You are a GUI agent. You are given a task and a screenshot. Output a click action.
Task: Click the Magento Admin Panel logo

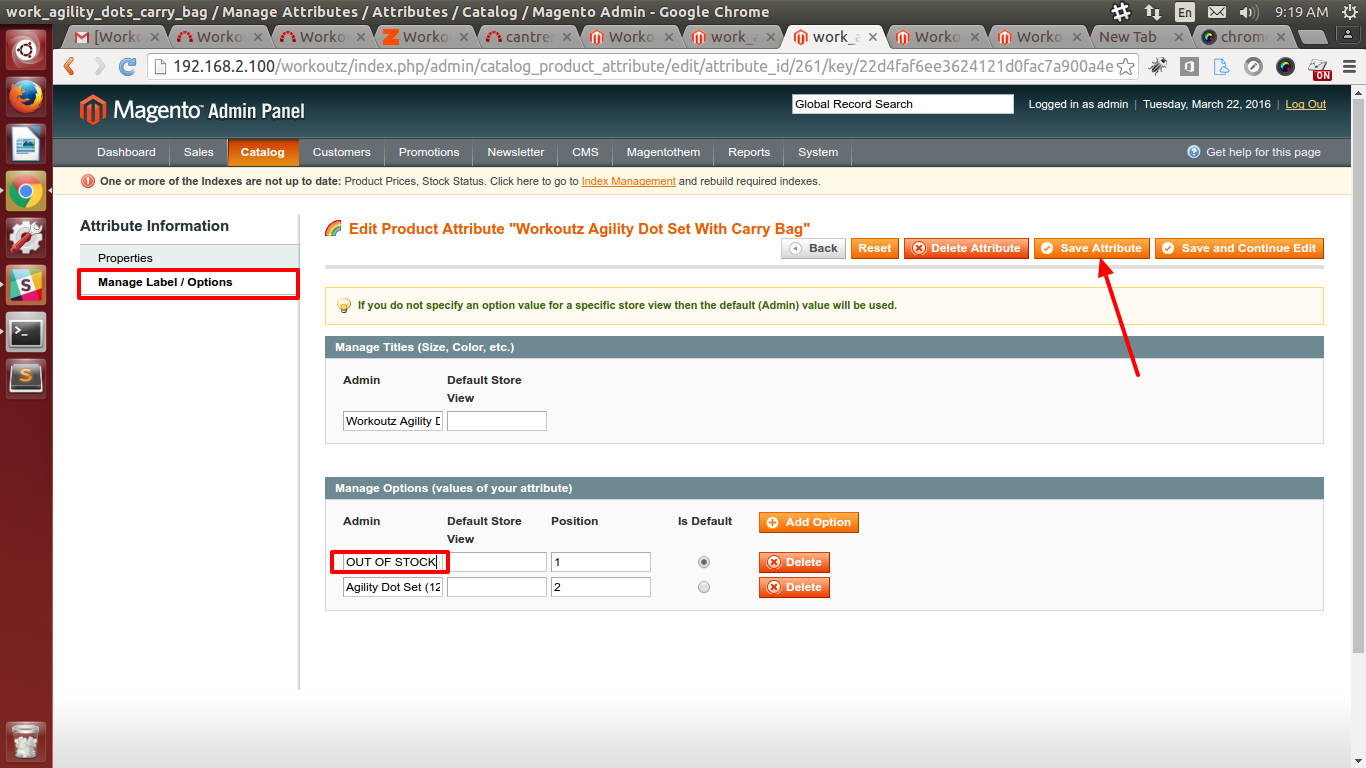point(192,110)
